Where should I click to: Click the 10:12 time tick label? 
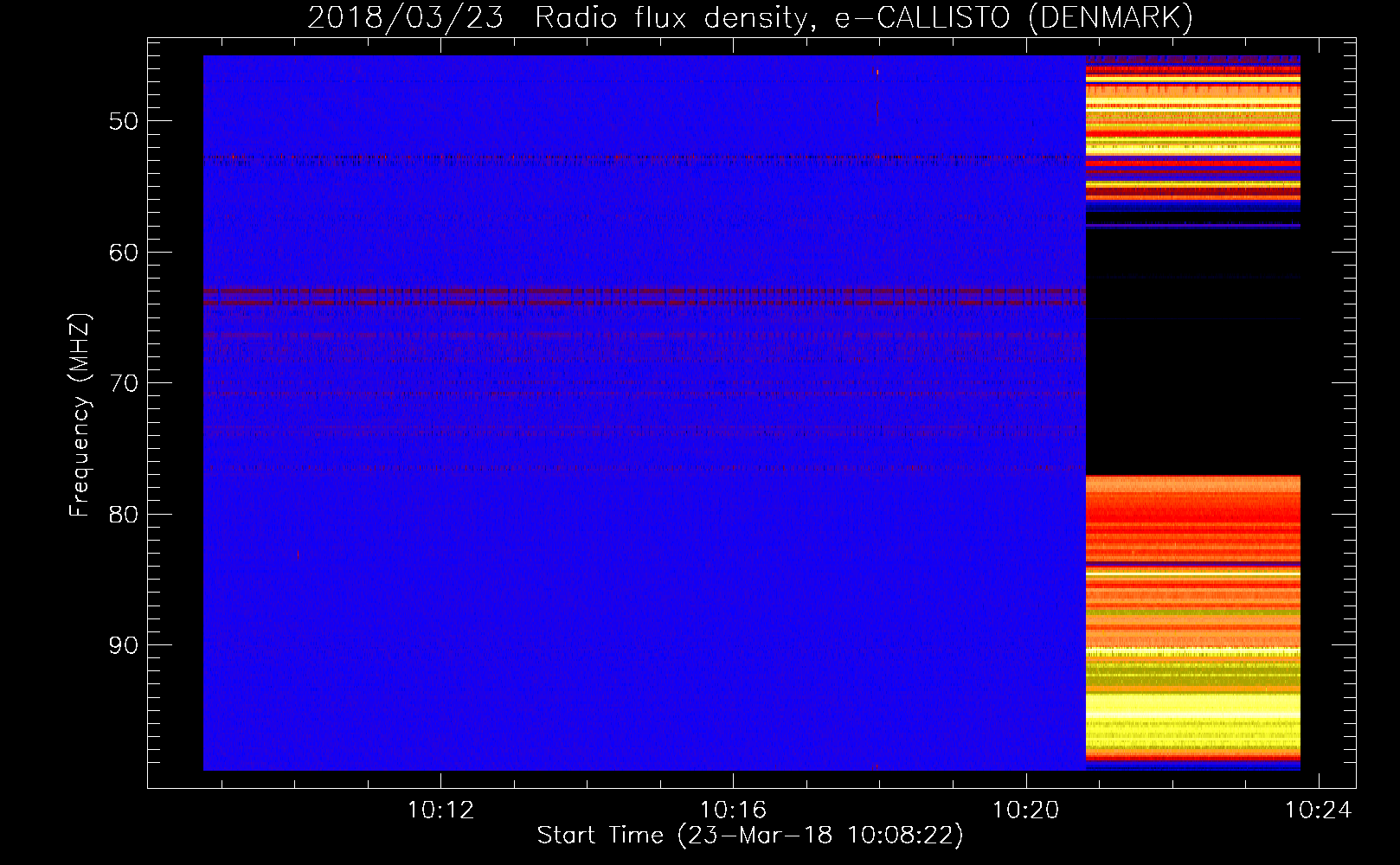[440, 811]
